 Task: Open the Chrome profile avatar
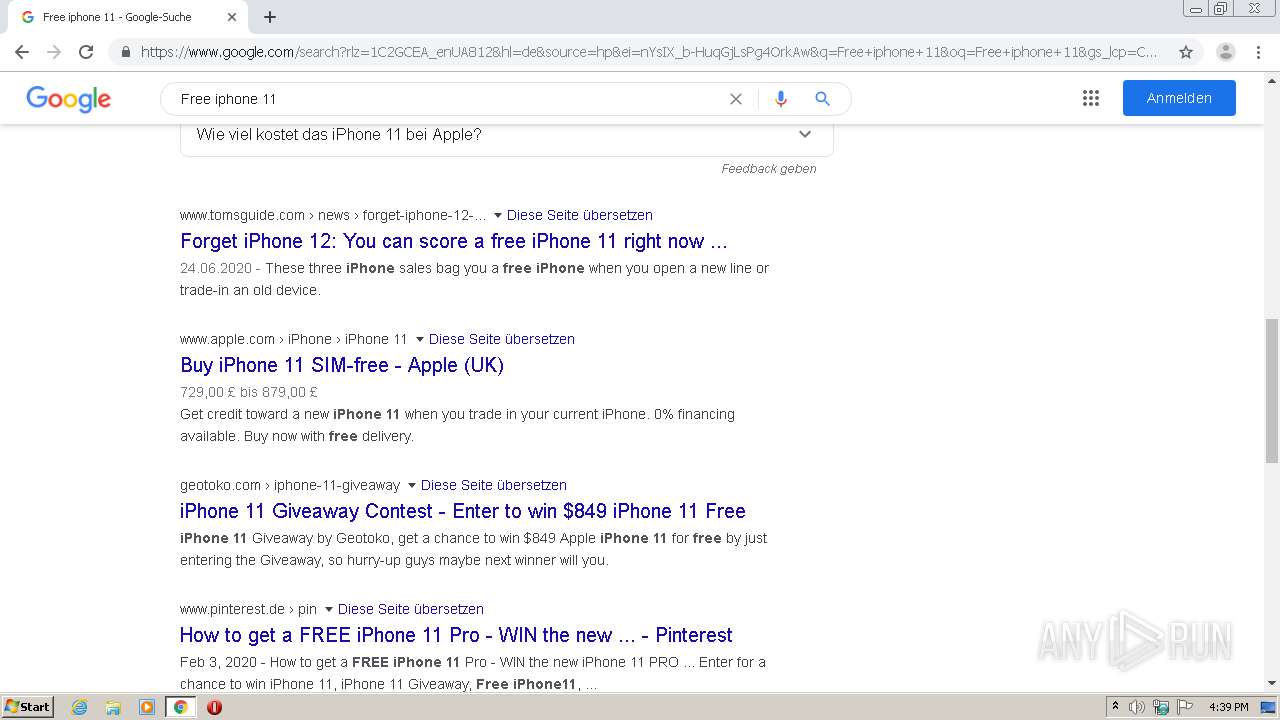(x=1226, y=52)
